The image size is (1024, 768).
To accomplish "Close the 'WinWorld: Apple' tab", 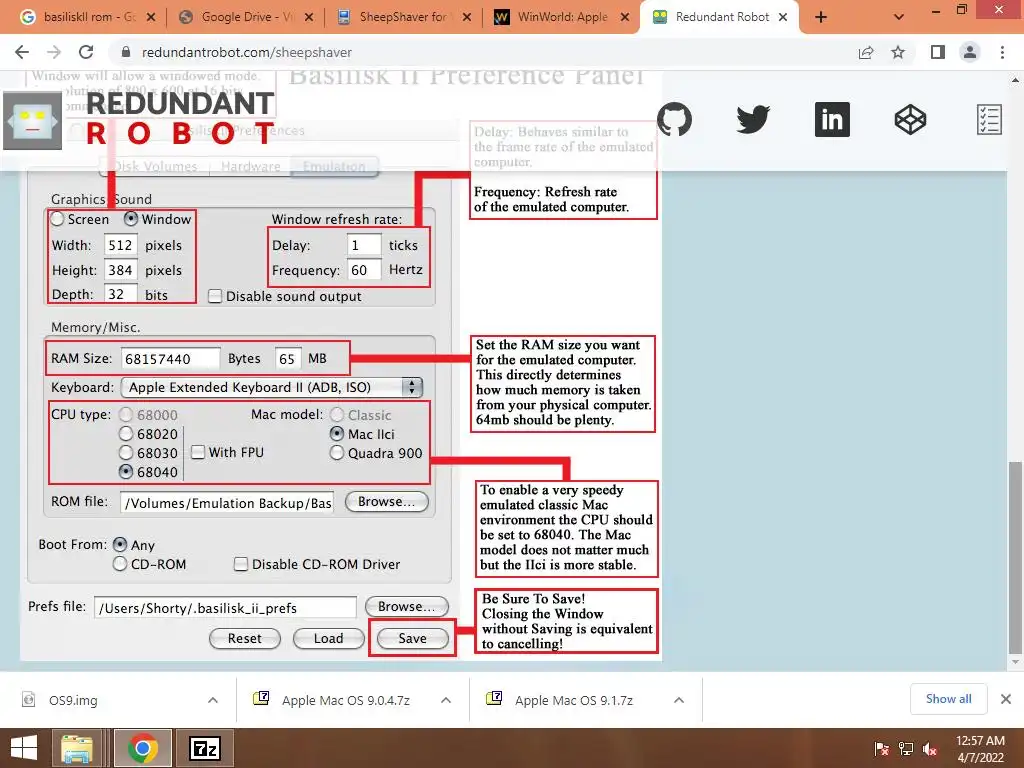I will 625,17.
